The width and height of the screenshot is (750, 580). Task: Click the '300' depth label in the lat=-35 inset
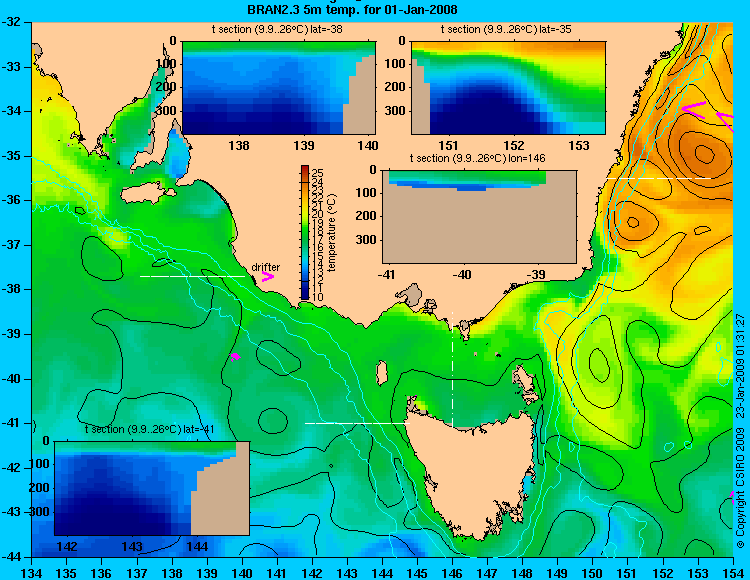tap(395, 110)
